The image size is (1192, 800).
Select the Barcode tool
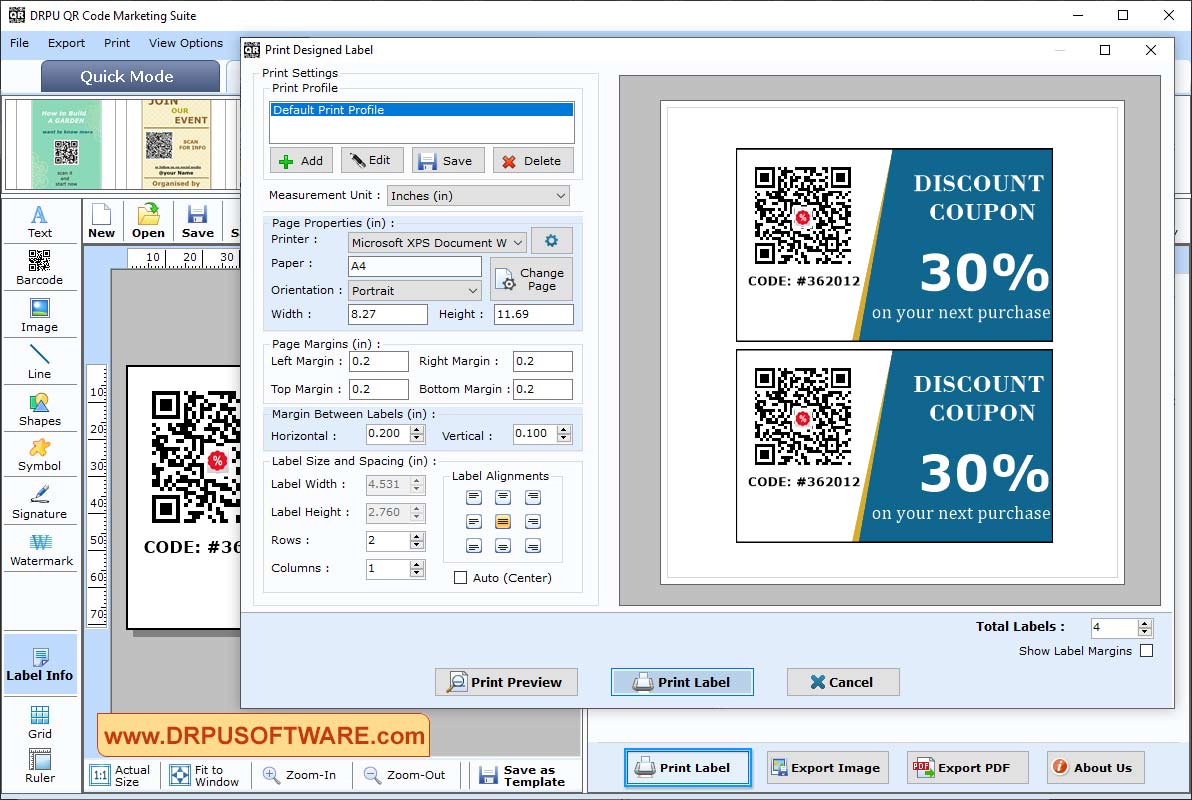point(40,268)
